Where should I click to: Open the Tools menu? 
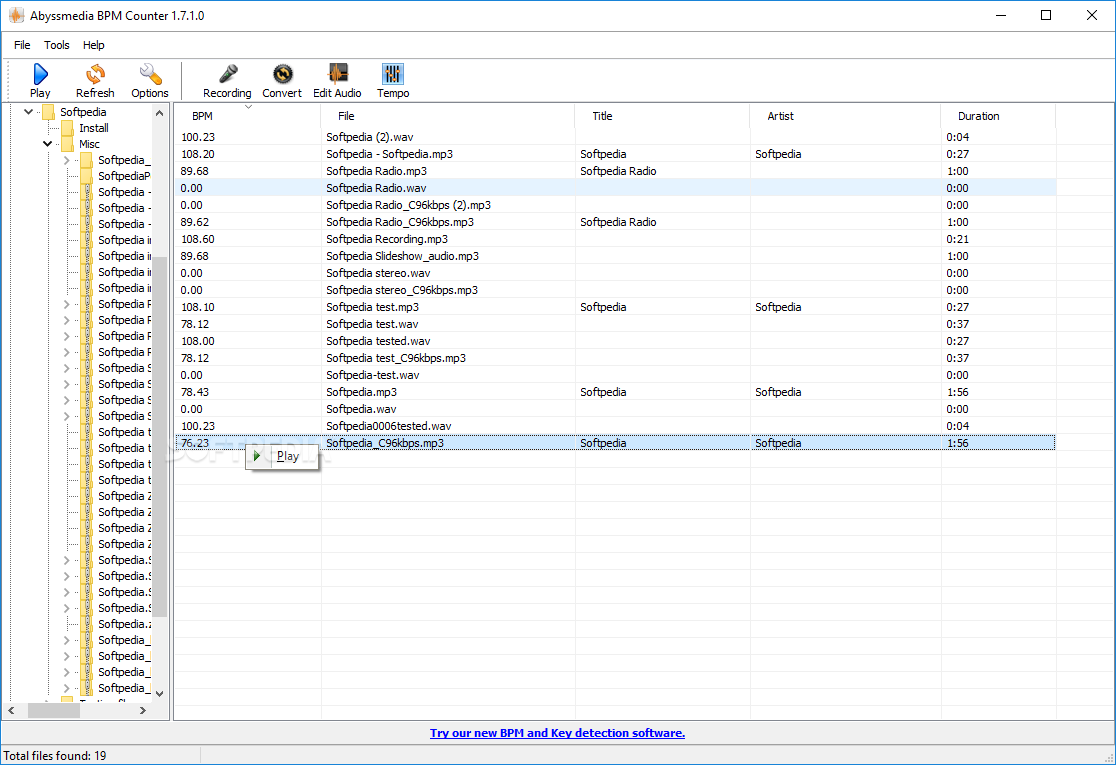coord(56,45)
